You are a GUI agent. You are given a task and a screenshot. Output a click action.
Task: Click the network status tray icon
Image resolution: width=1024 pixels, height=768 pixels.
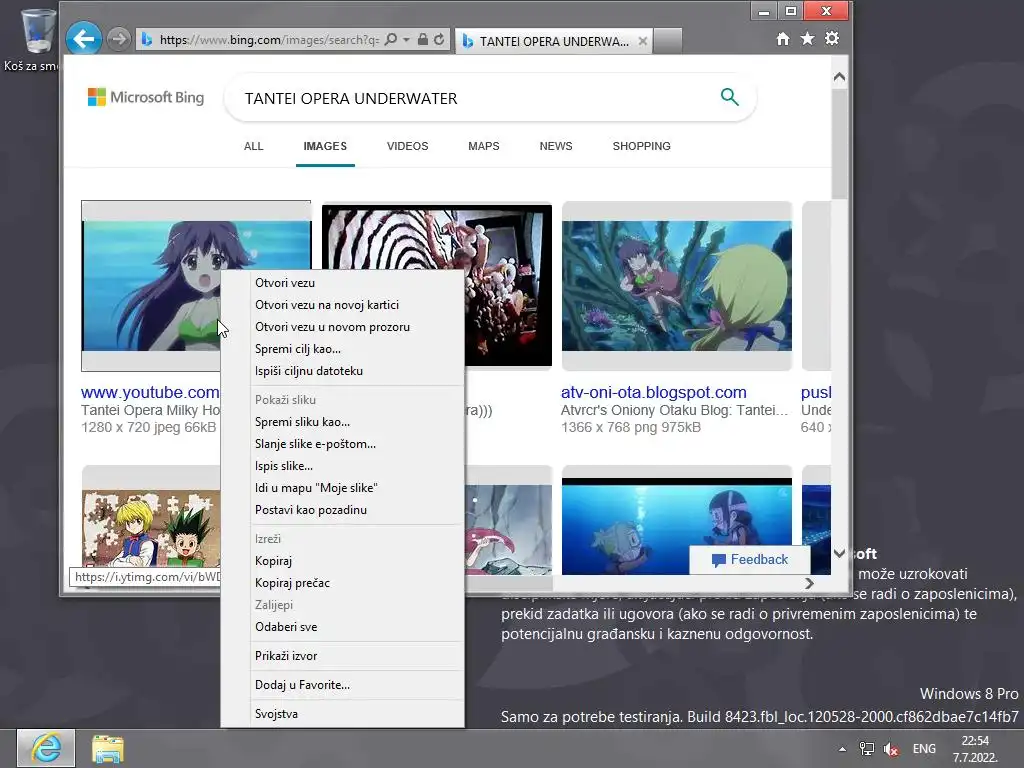tap(867, 749)
